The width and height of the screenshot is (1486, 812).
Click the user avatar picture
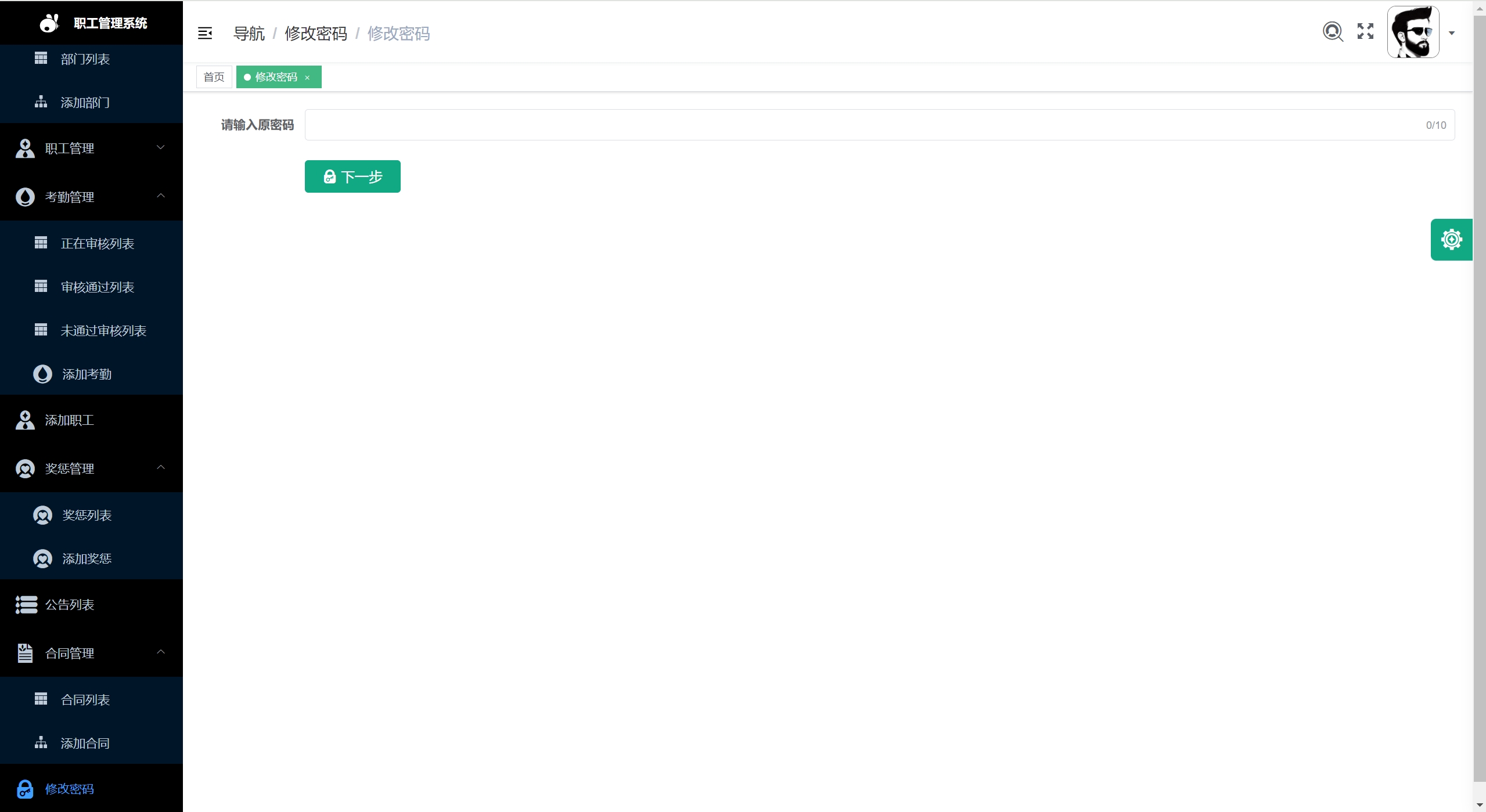pyautogui.click(x=1413, y=32)
